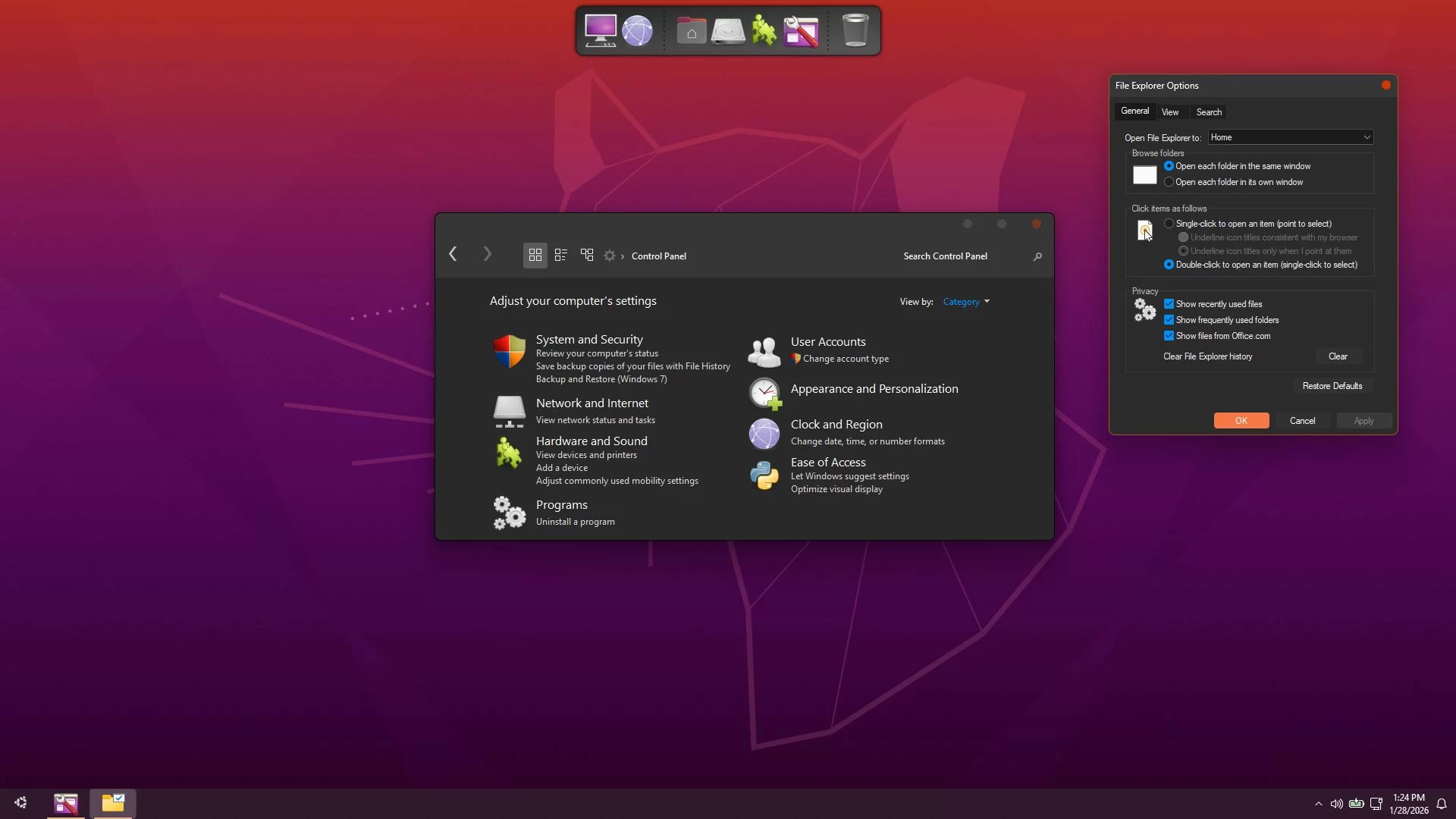Click the Restore Defaults button
Image resolution: width=1456 pixels, height=819 pixels.
[x=1332, y=386]
